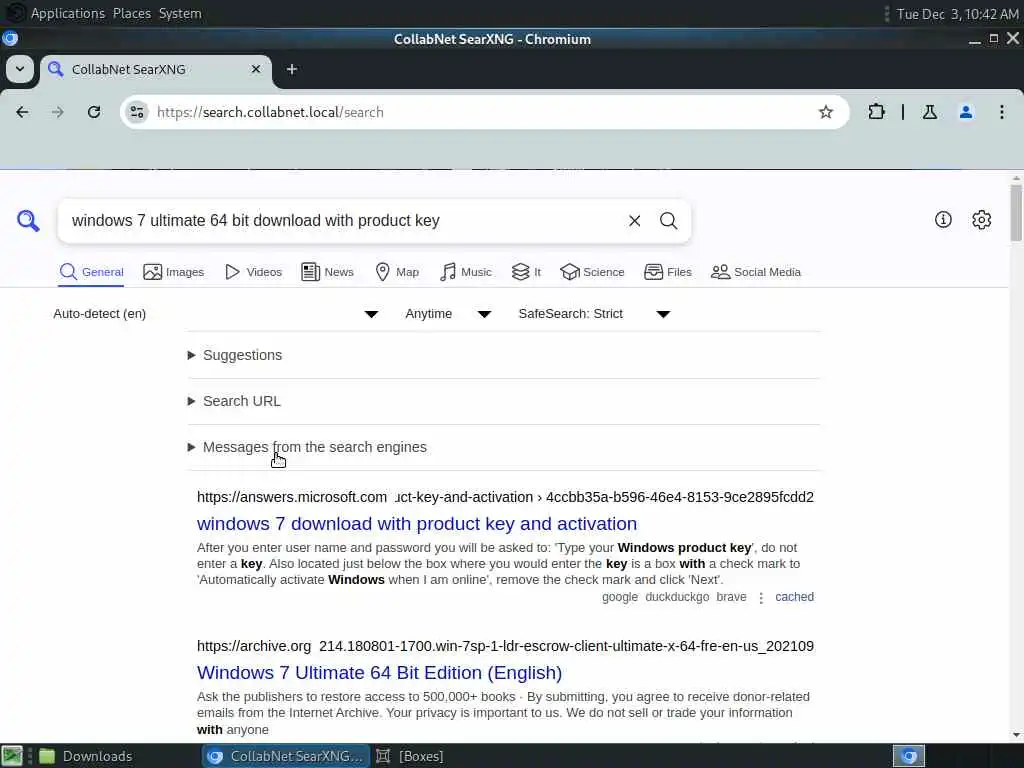Screen dimensions: 1024x768
Task: Switch to the Videos category
Action: (x=253, y=272)
